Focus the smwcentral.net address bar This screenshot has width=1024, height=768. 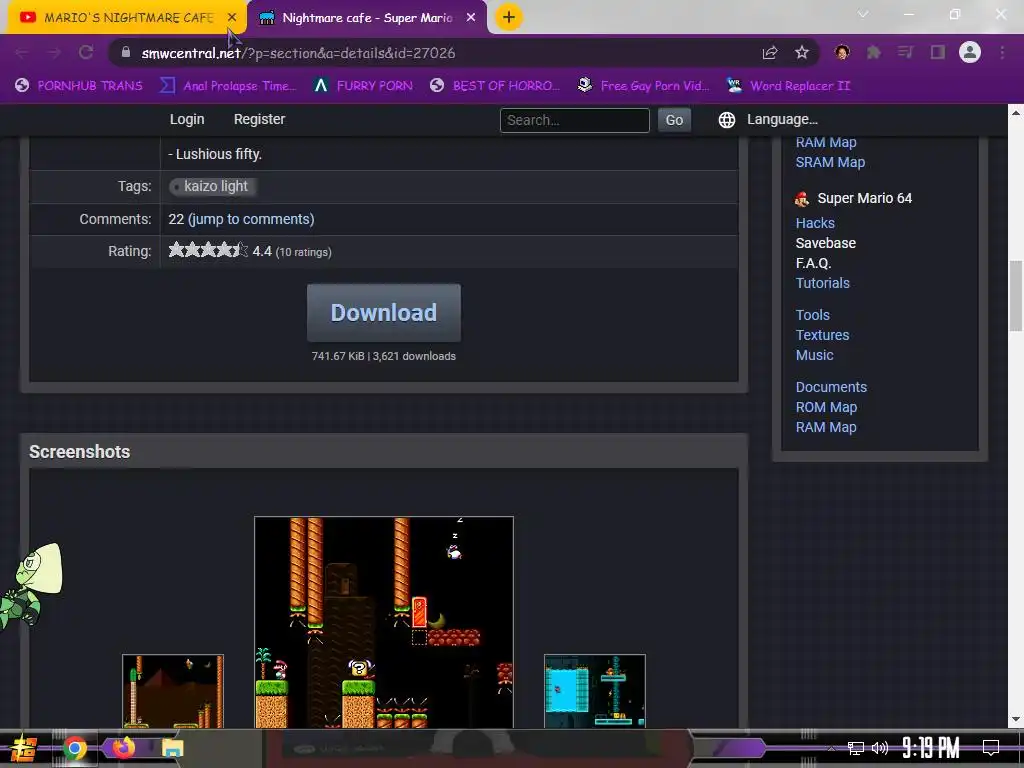click(431, 53)
